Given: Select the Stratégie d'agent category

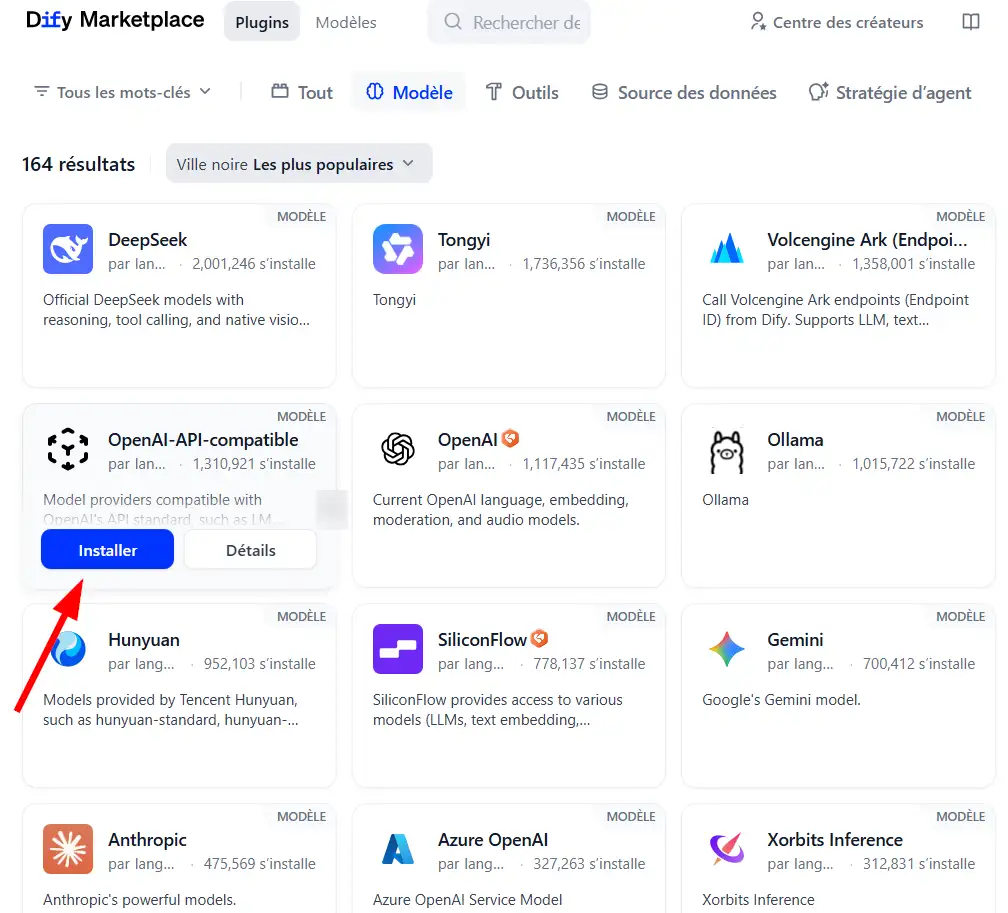Looking at the screenshot, I should tap(890, 92).
